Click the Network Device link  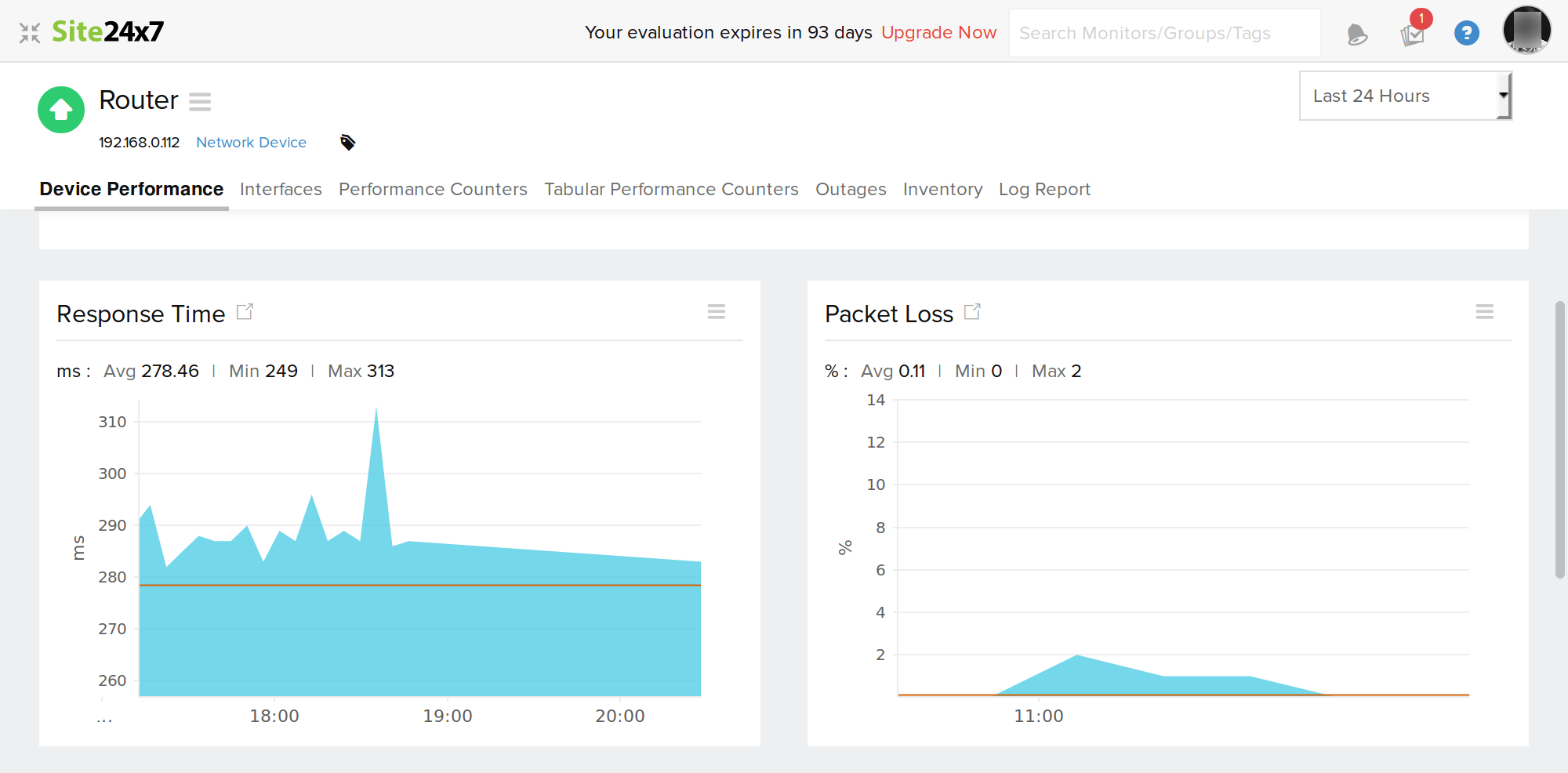pyautogui.click(x=251, y=143)
